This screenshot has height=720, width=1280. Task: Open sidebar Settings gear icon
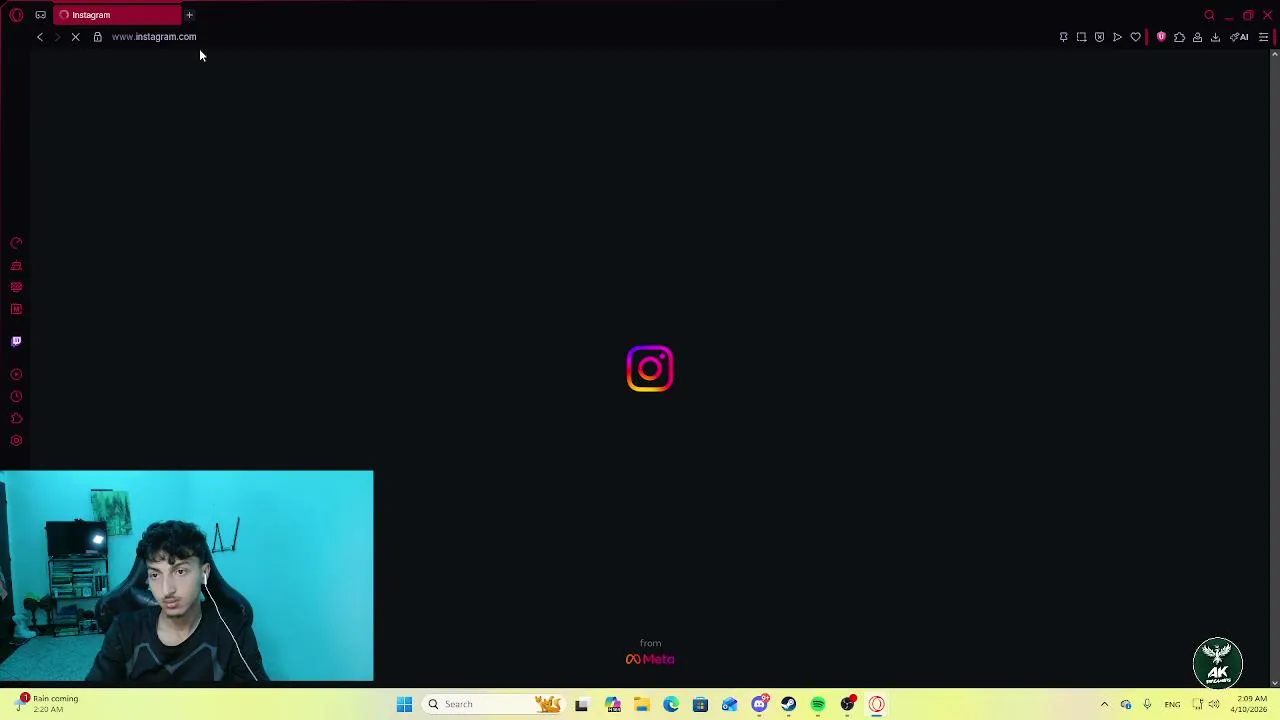click(16, 441)
